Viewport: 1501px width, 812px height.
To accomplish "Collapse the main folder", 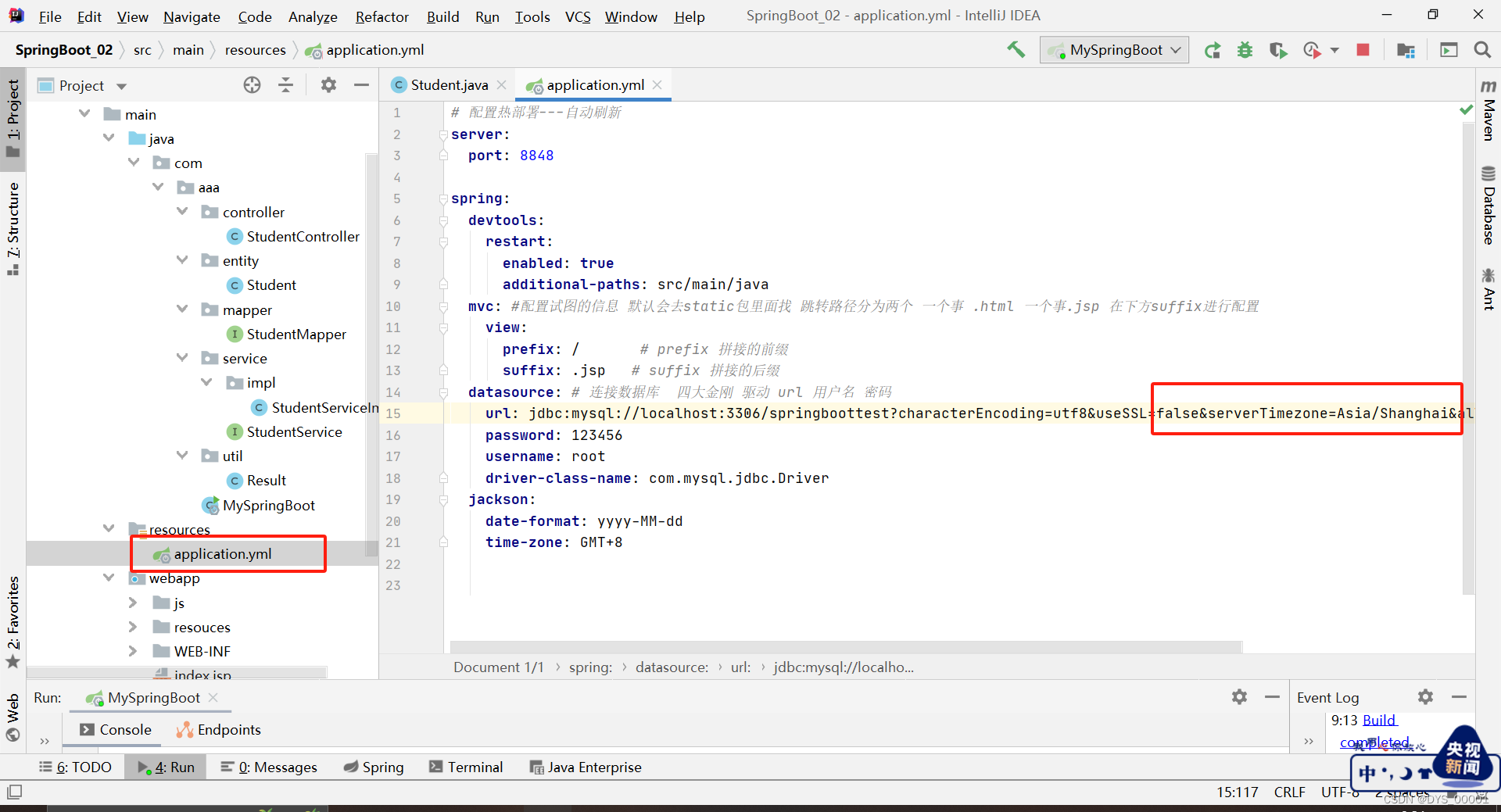I will (x=84, y=114).
